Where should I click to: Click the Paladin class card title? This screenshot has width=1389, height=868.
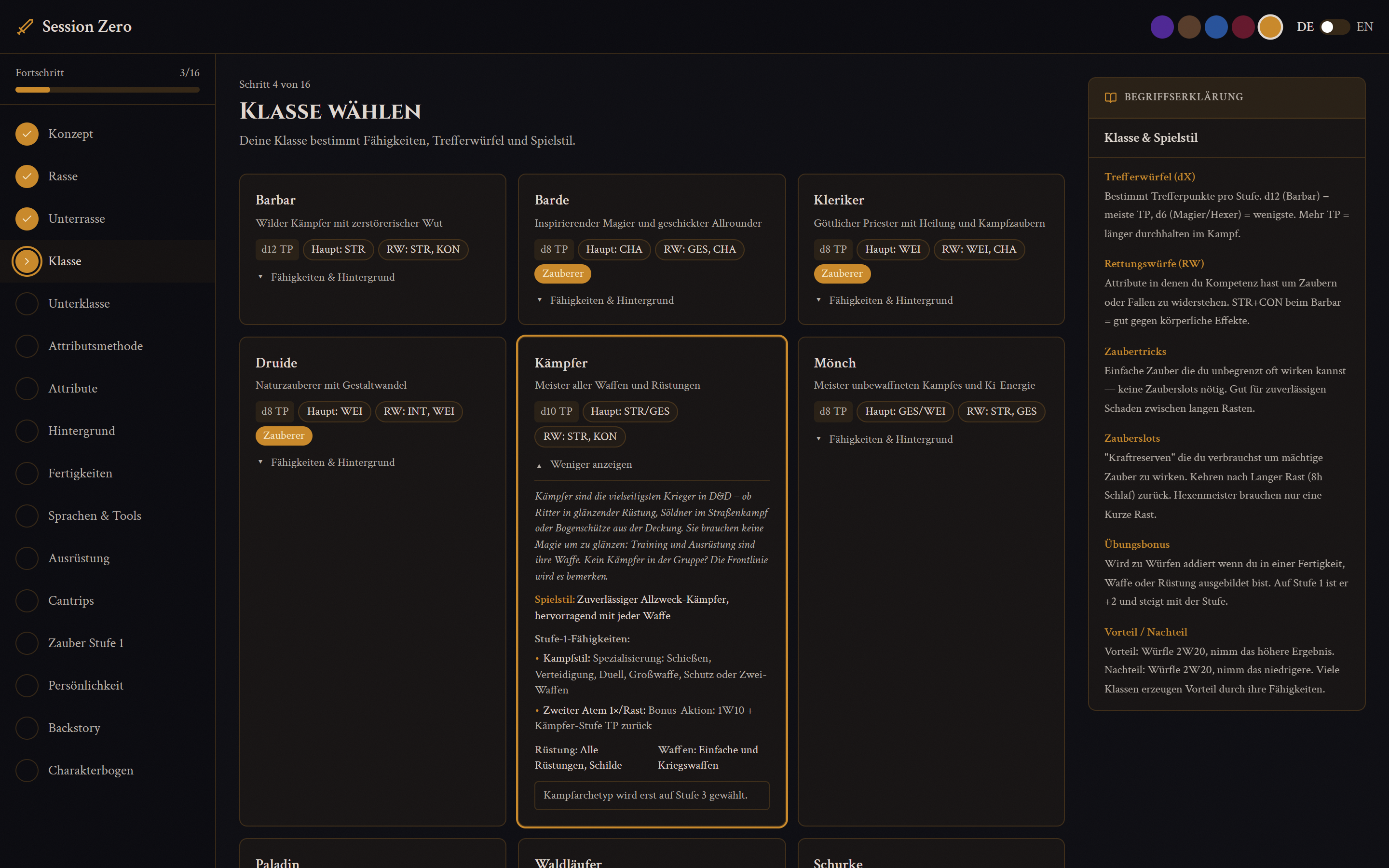tap(277, 862)
